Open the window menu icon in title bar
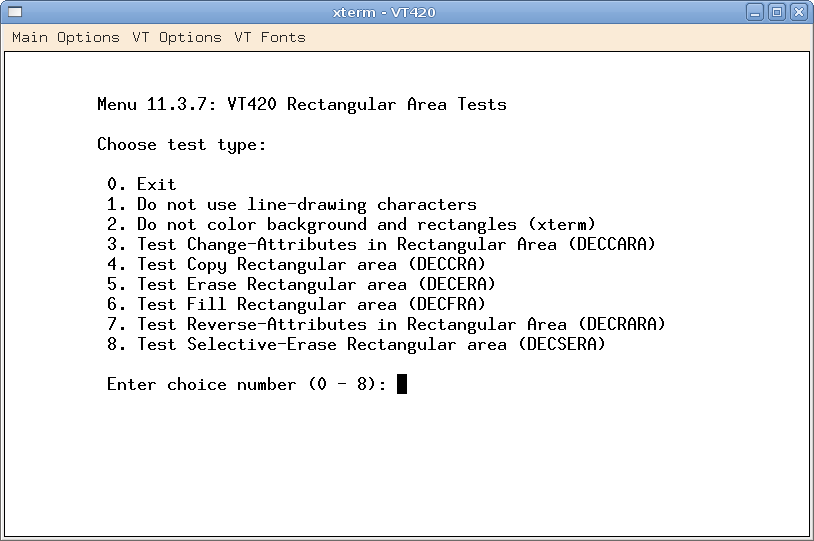The height and width of the screenshot is (541, 814). (14, 12)
